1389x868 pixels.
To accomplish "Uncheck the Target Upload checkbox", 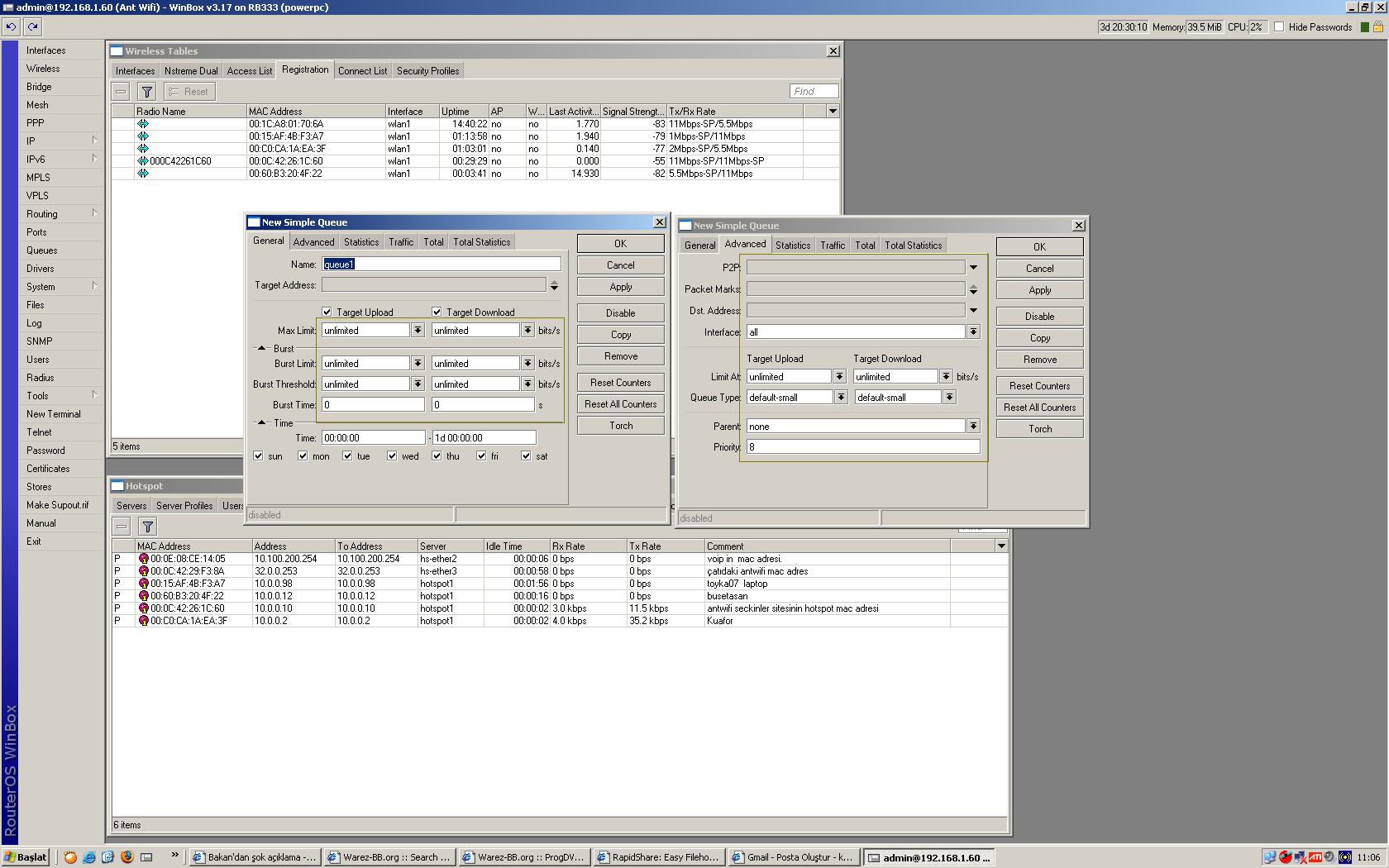I will (x=327, y=312).
